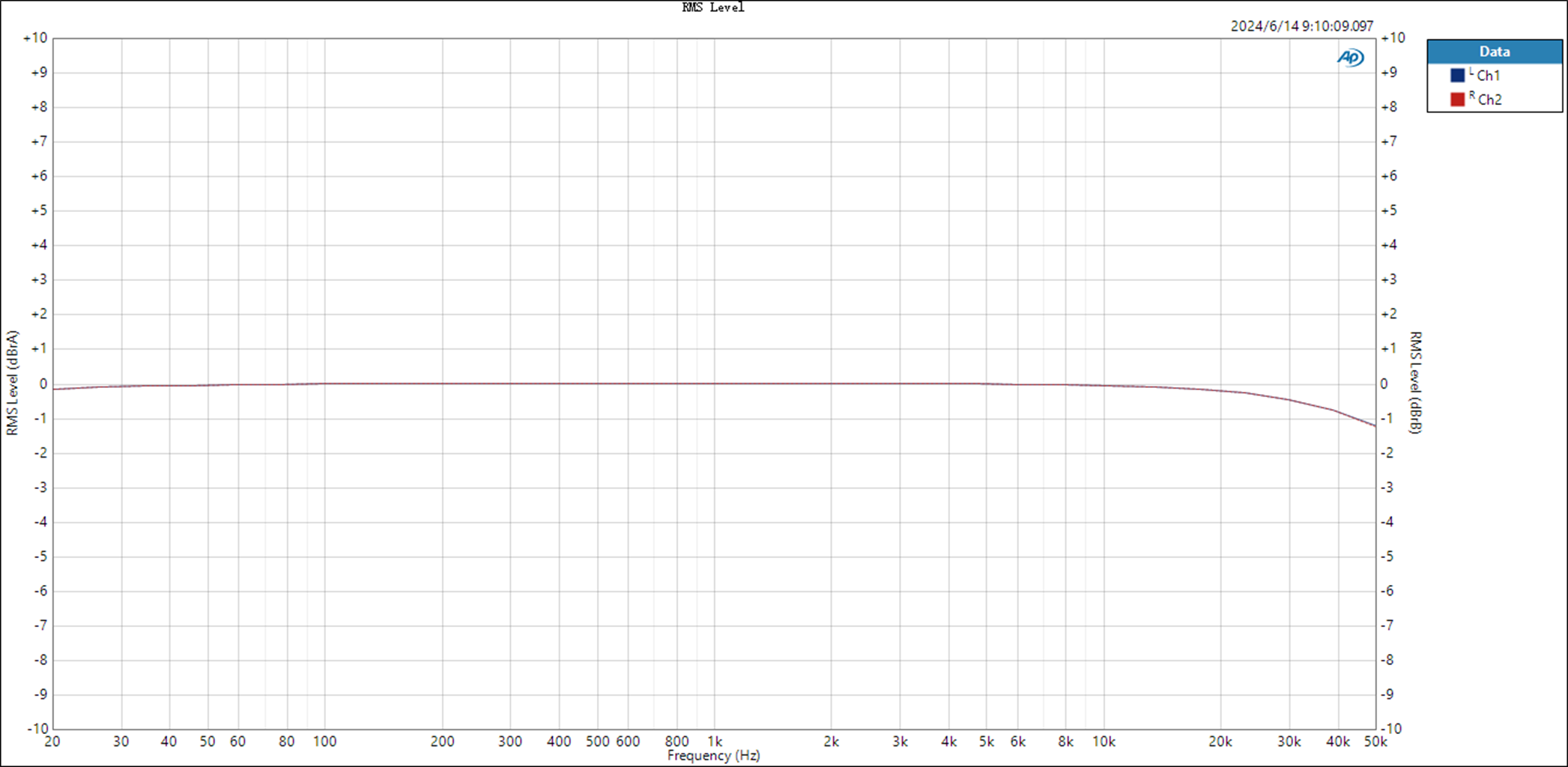Screen dimensions: 1568x767
Task: Select the red Ch2 legend icon
Action: point(1457,98)
